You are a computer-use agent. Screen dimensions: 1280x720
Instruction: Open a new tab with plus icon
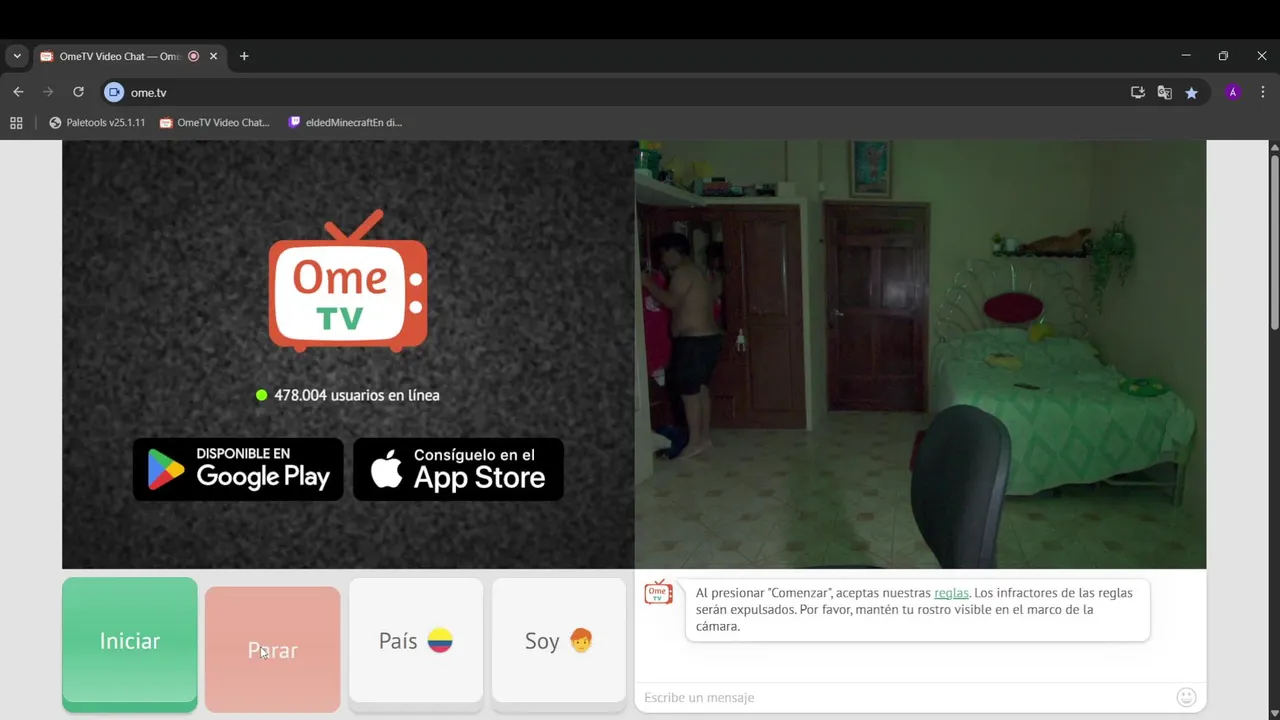point(244,56)
